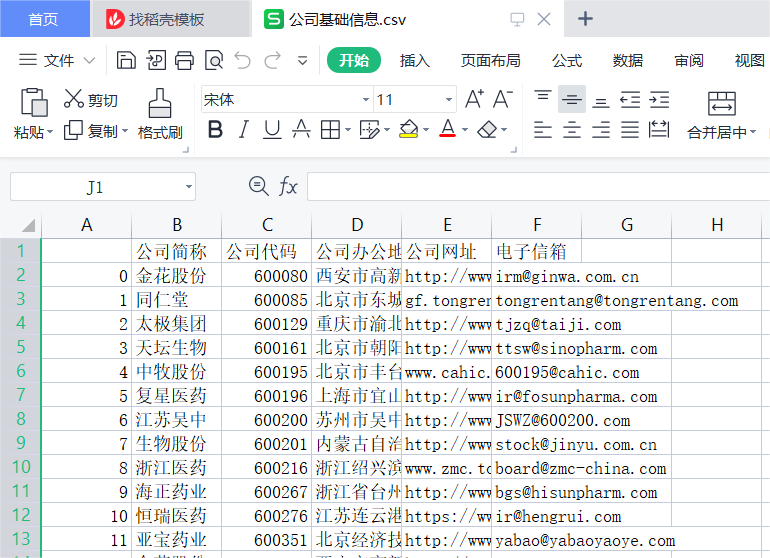
Task: Toggle strikethrough text formatting
Action: (x=301, y=130)
